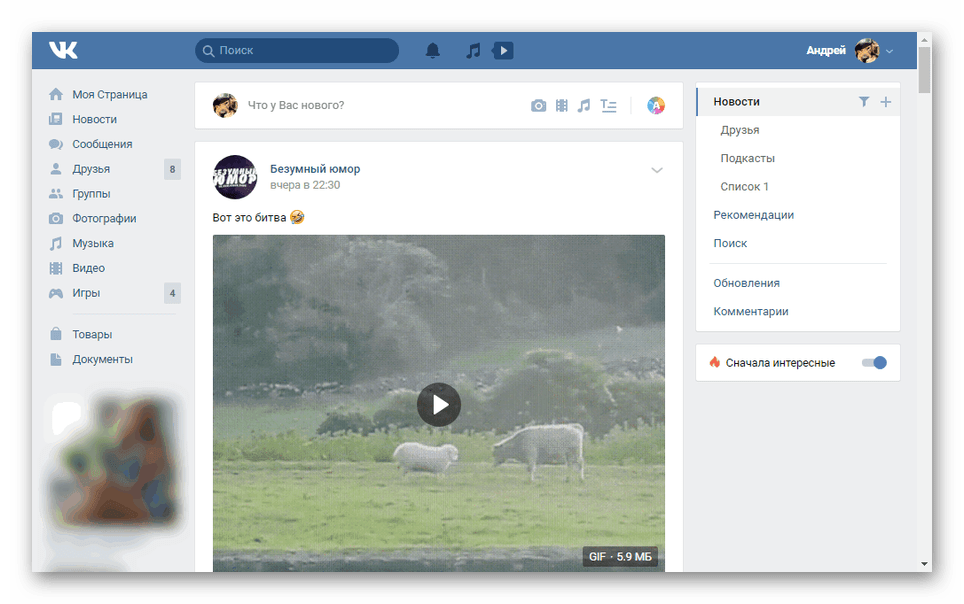Click your avatar in the post box
The image size is (964, 604).
click(x=225, y=105)
